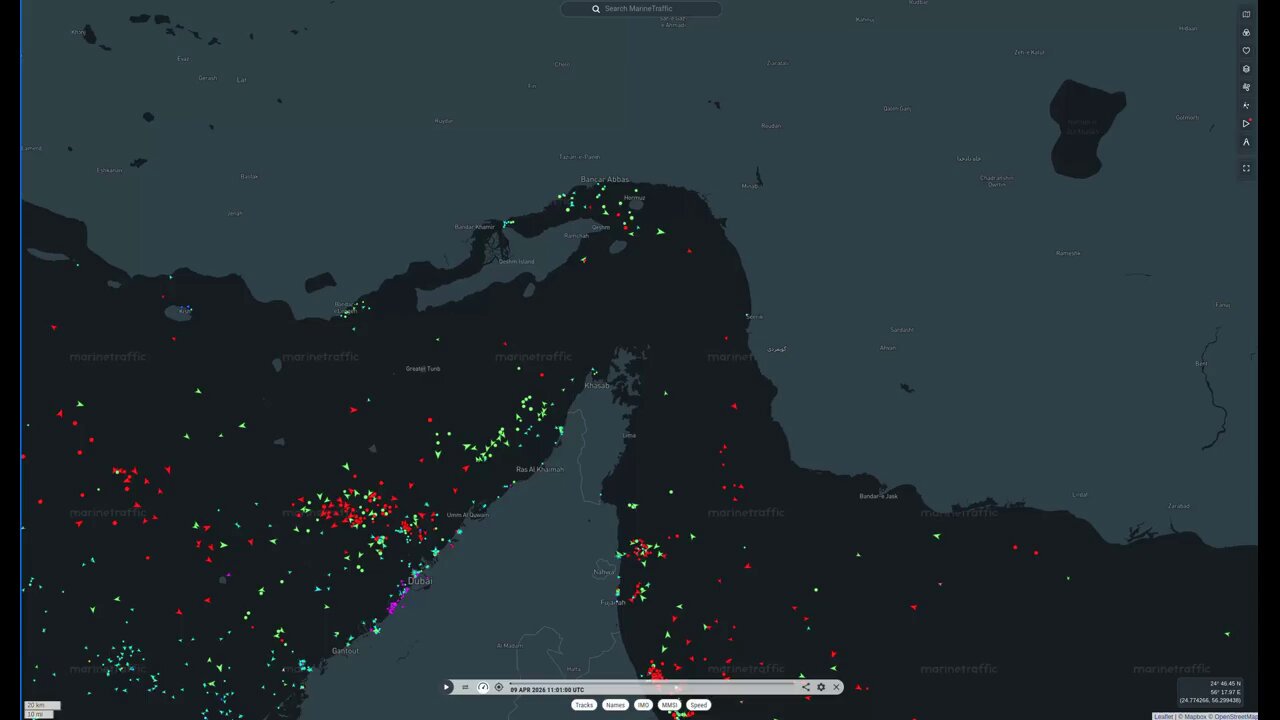
Task: Toggle the loop arrows icon in playback bar
Action: tap(465, 687)
